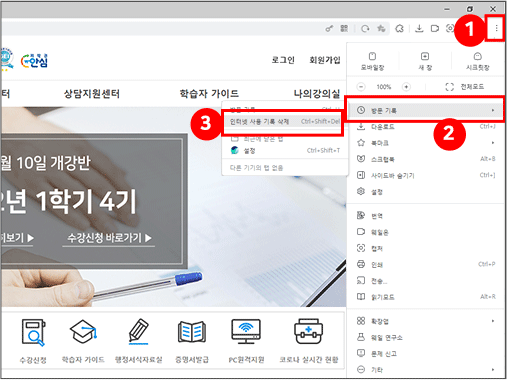The image size is (507, 380).
Task: Click the 100% zoom level value
Action: [384, 87]
